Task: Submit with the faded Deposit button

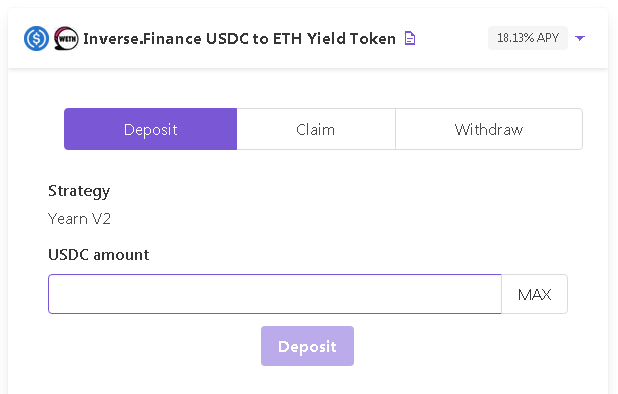Action: (307, 346)
